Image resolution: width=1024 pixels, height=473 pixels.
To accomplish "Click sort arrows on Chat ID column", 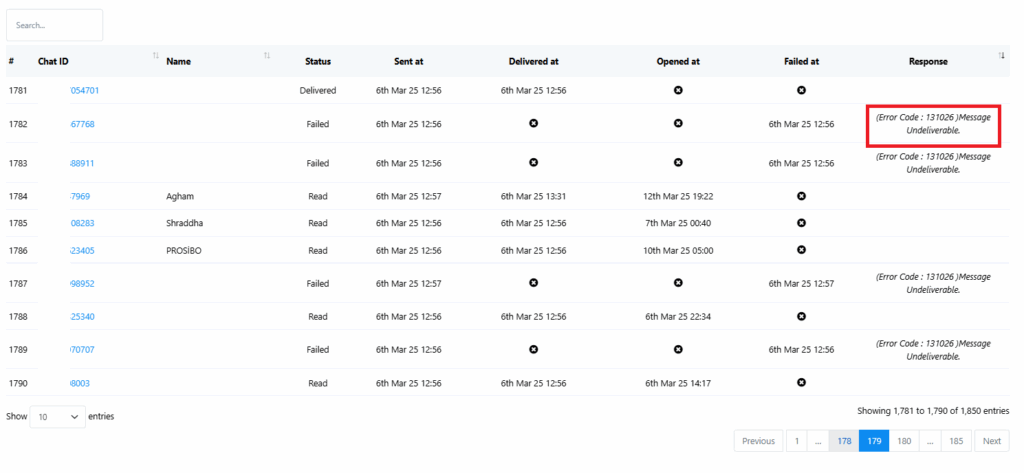I will tap(155, 56).
